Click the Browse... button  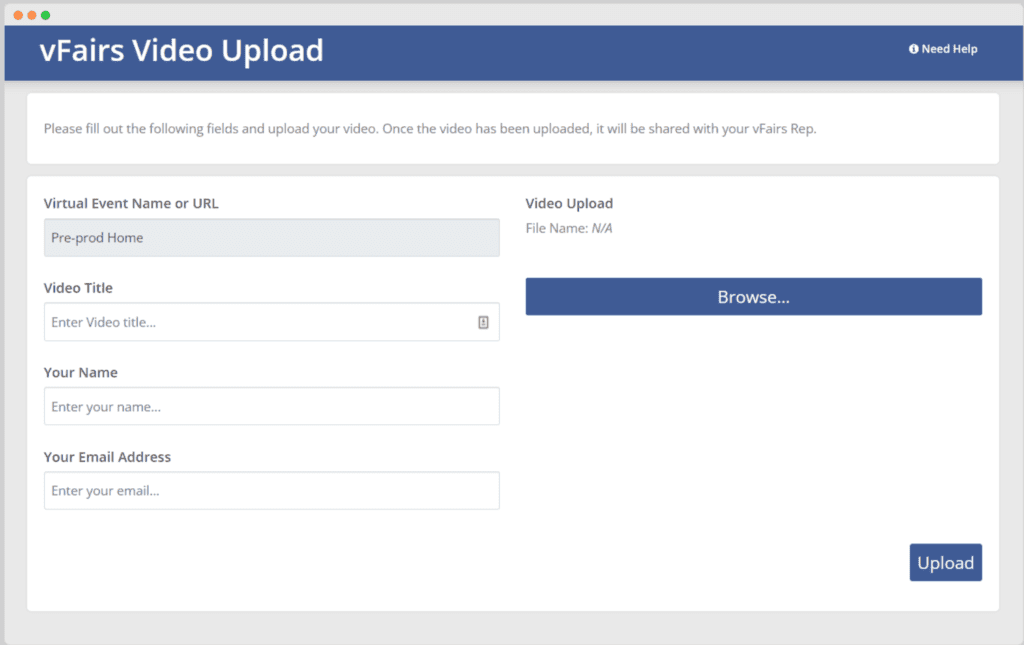[754, 296]
